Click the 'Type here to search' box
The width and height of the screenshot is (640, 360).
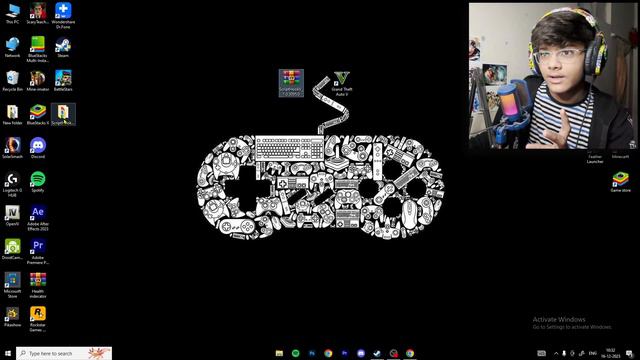point(64,353)
